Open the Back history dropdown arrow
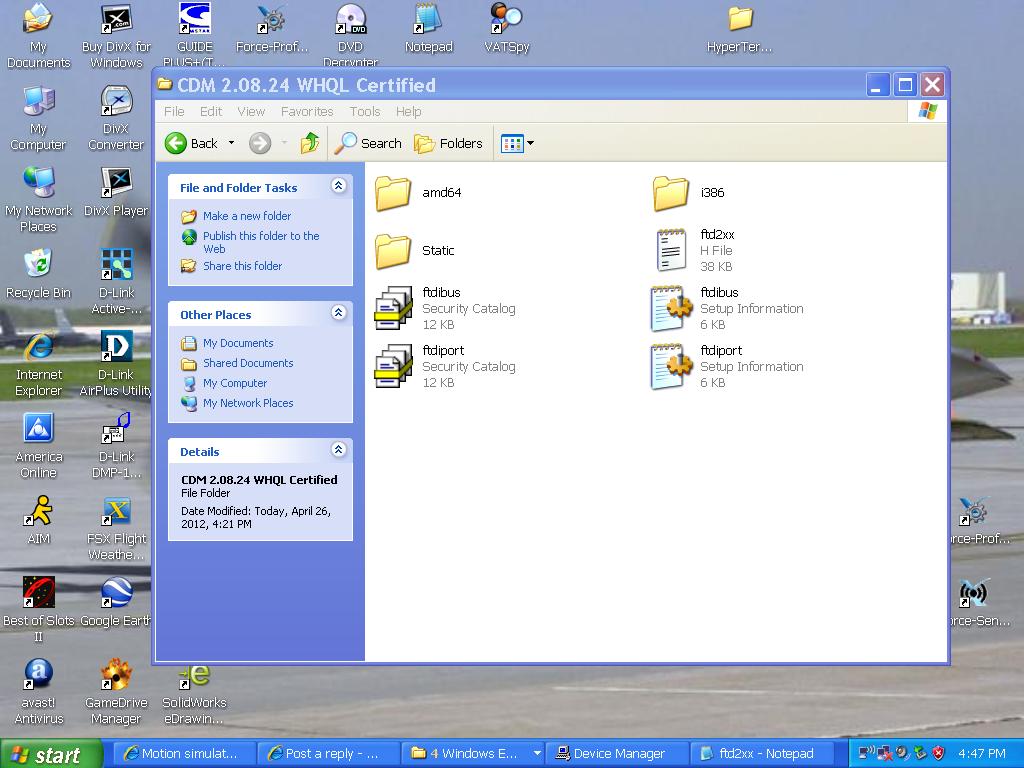This screenshot has width=1024, height=768. [231, 143]
